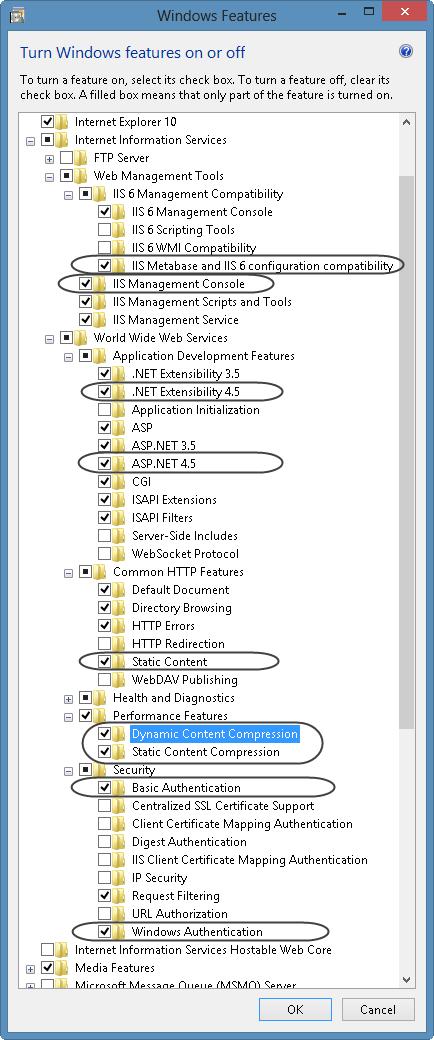Enable the WebDAV Publishing checkbox
The width and height of the screenshot is (434, 1040).
tap(104, 679)
